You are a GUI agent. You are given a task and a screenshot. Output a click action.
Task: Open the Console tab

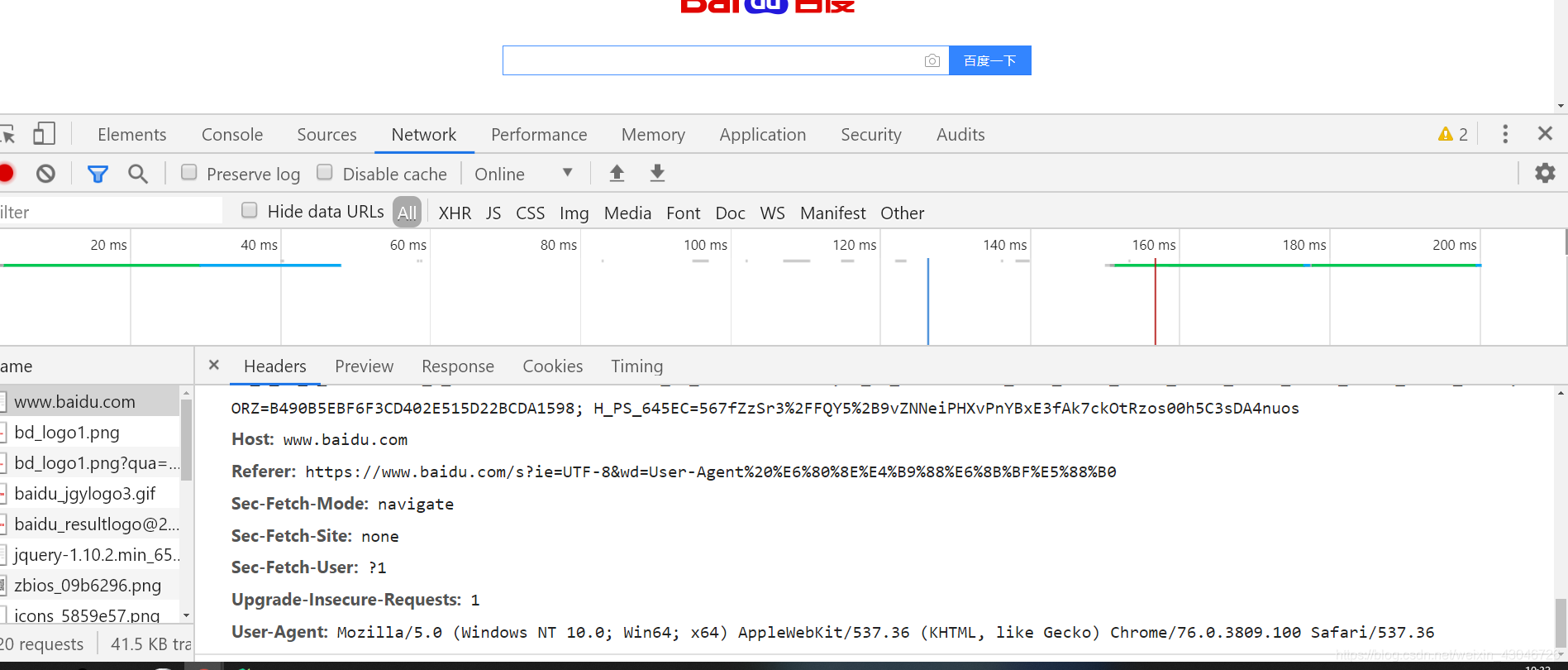232,134
